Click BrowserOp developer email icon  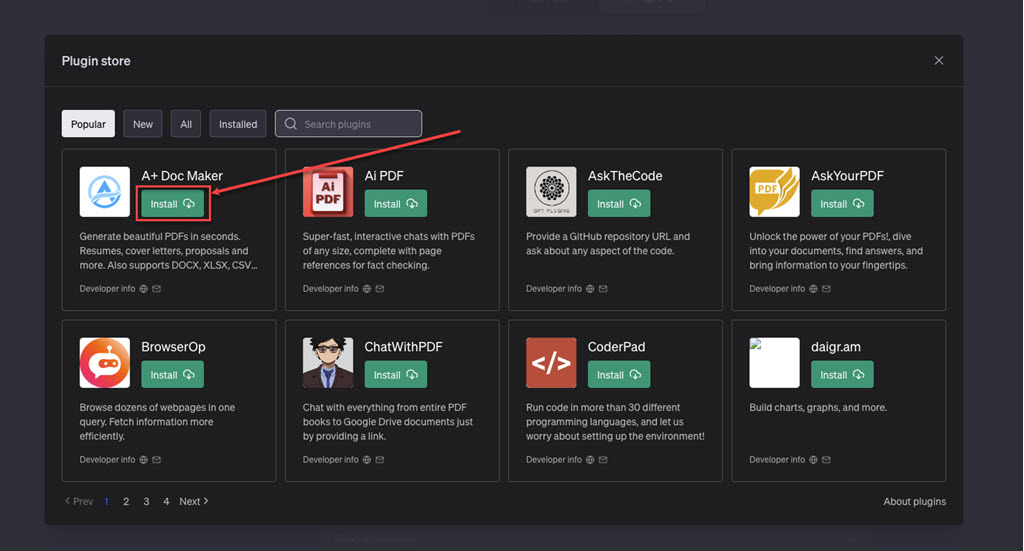157,460
